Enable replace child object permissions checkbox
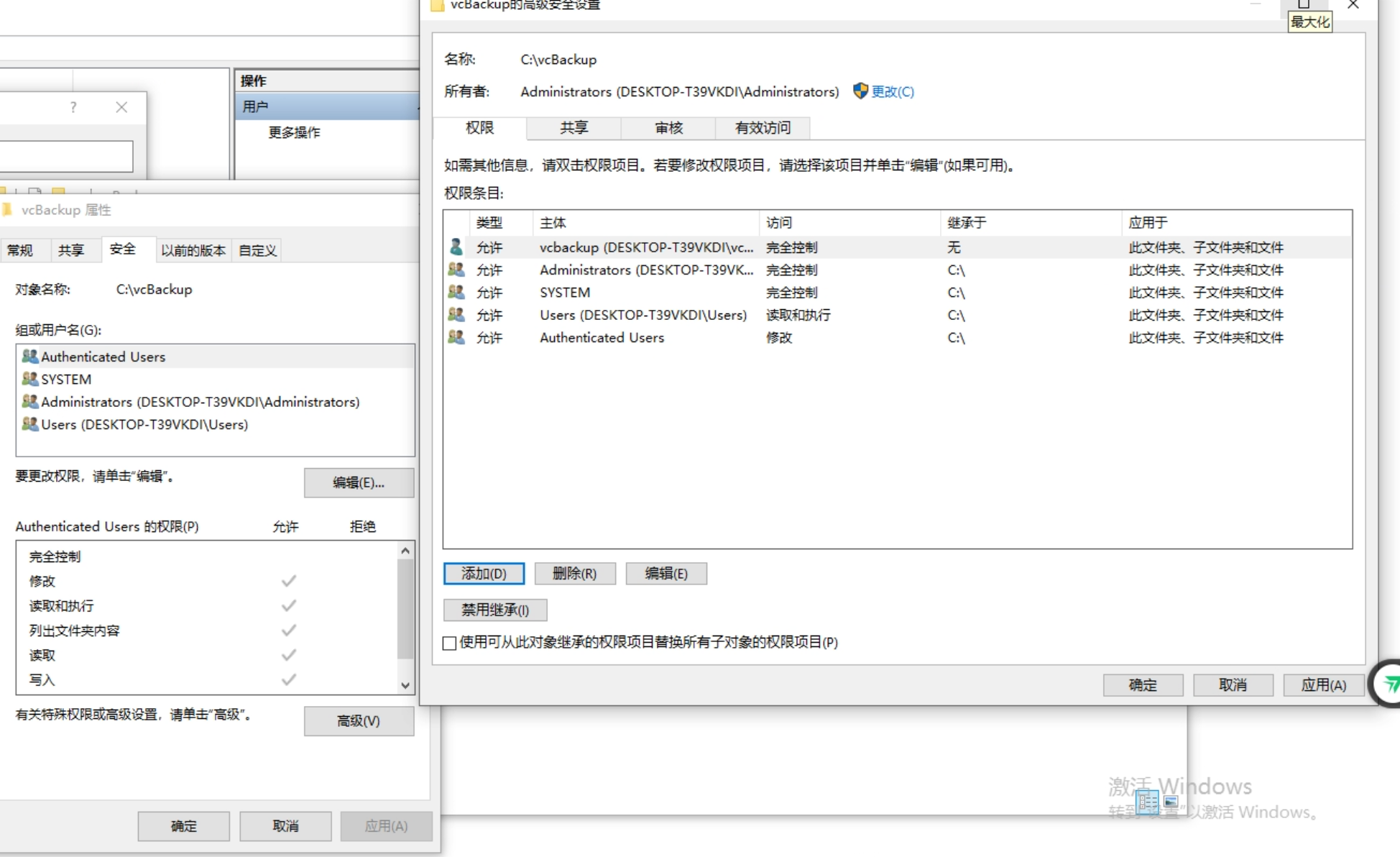Viewport: 1400px width, 857px height. [450, 643]
